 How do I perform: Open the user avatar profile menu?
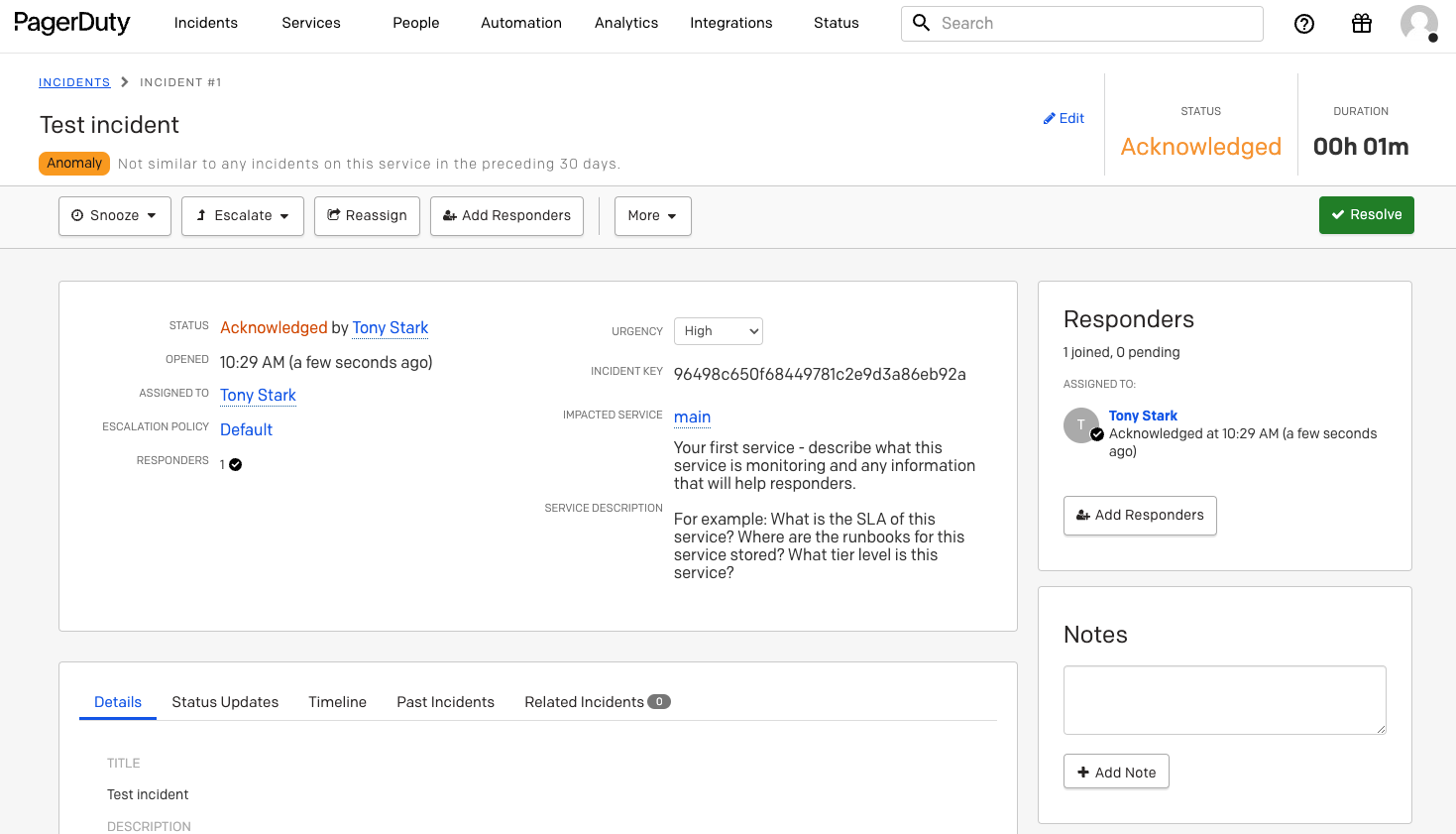(x=1419, y=24)
